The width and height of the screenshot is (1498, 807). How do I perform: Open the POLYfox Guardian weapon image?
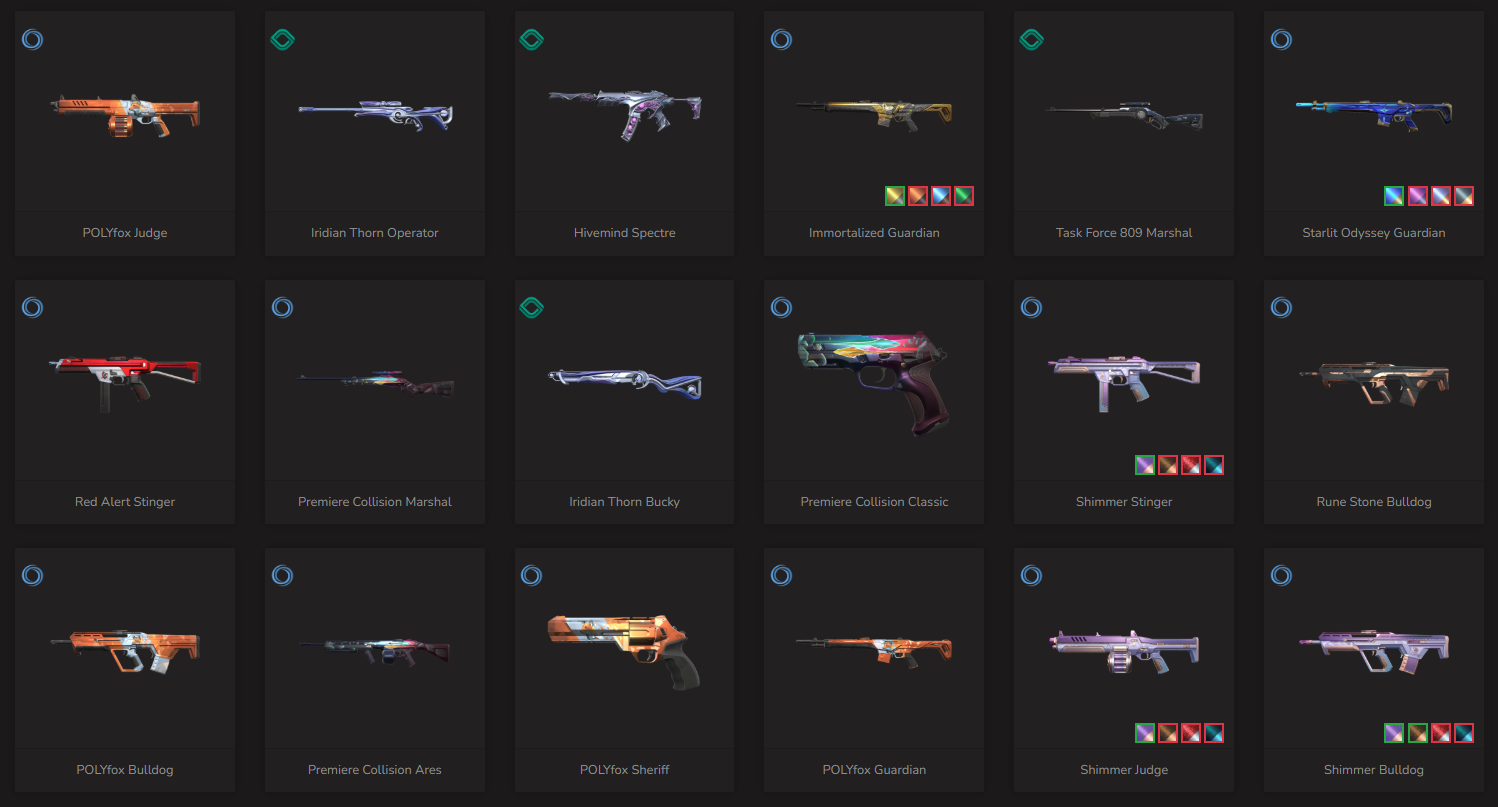point(873,648)
